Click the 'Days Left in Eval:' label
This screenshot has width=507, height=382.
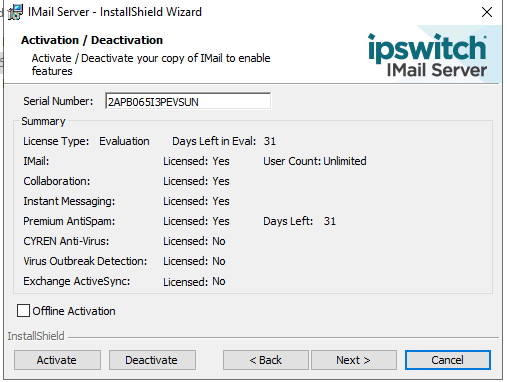pyautogui.click(x=214, y=141)
